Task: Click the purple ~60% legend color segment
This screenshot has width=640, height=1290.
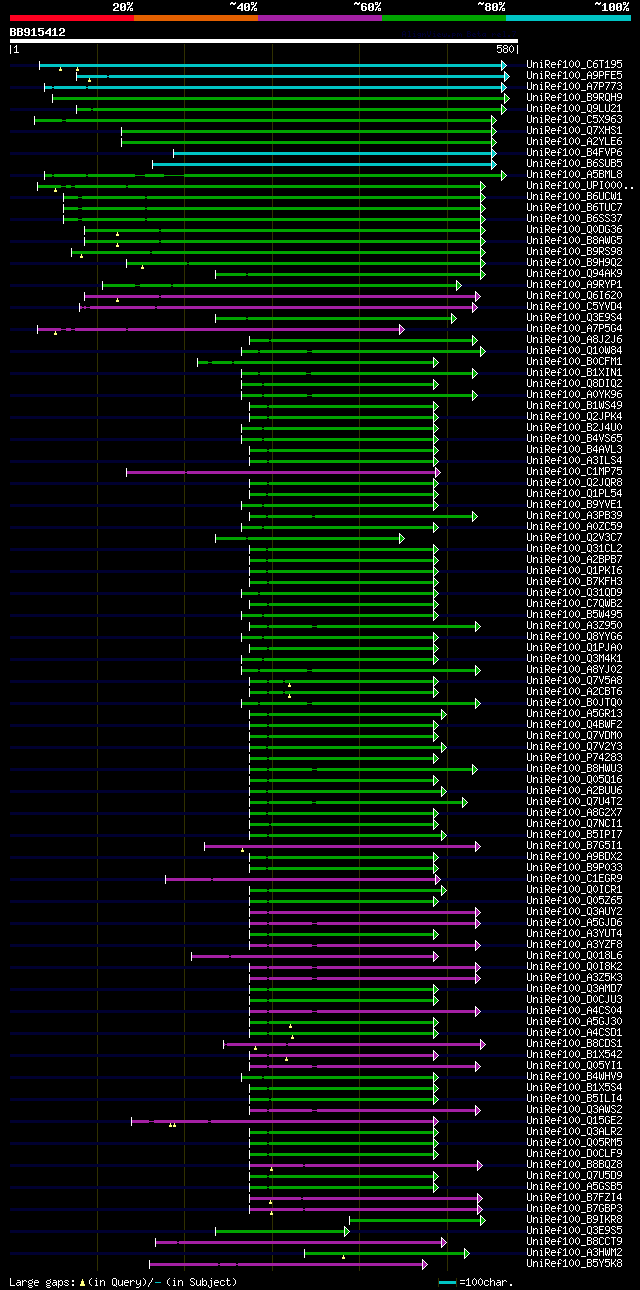Action: (x=319, y=18)
